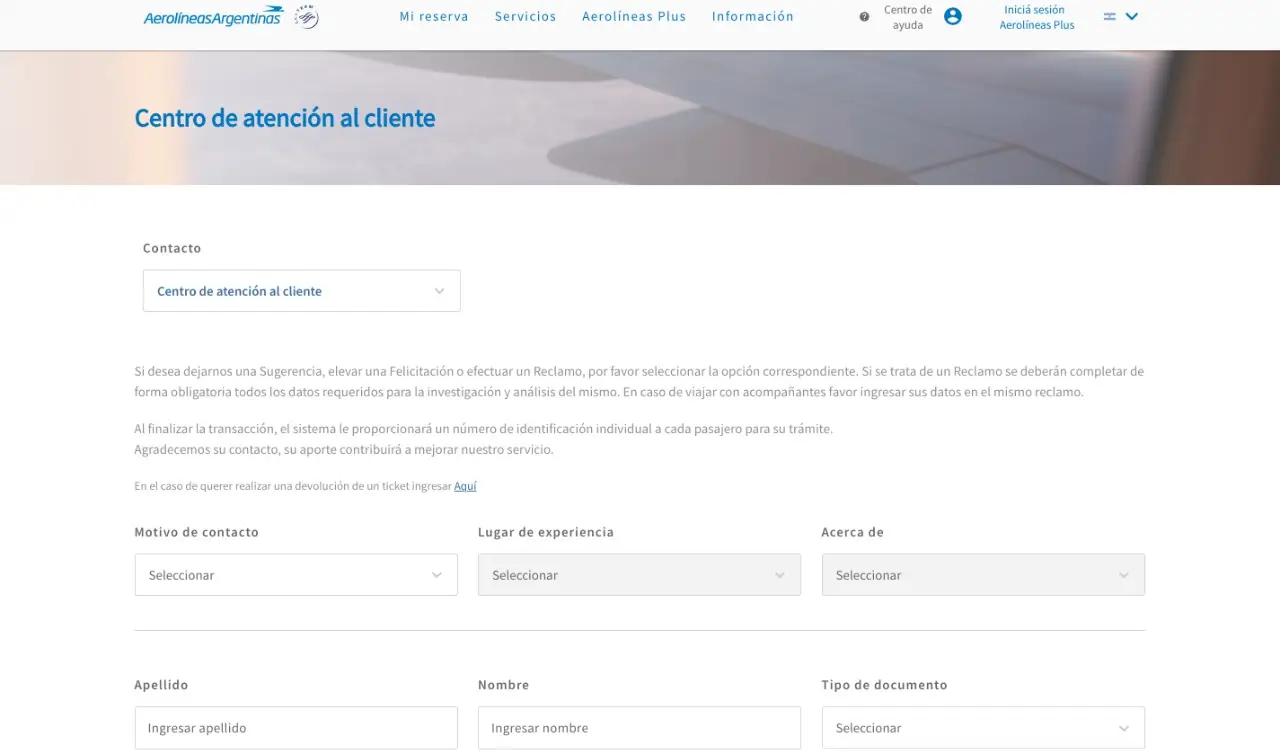Click the Centro de atención al cliente heading
This screenshot has width=1280, height=754.
[x=285, y=118]
